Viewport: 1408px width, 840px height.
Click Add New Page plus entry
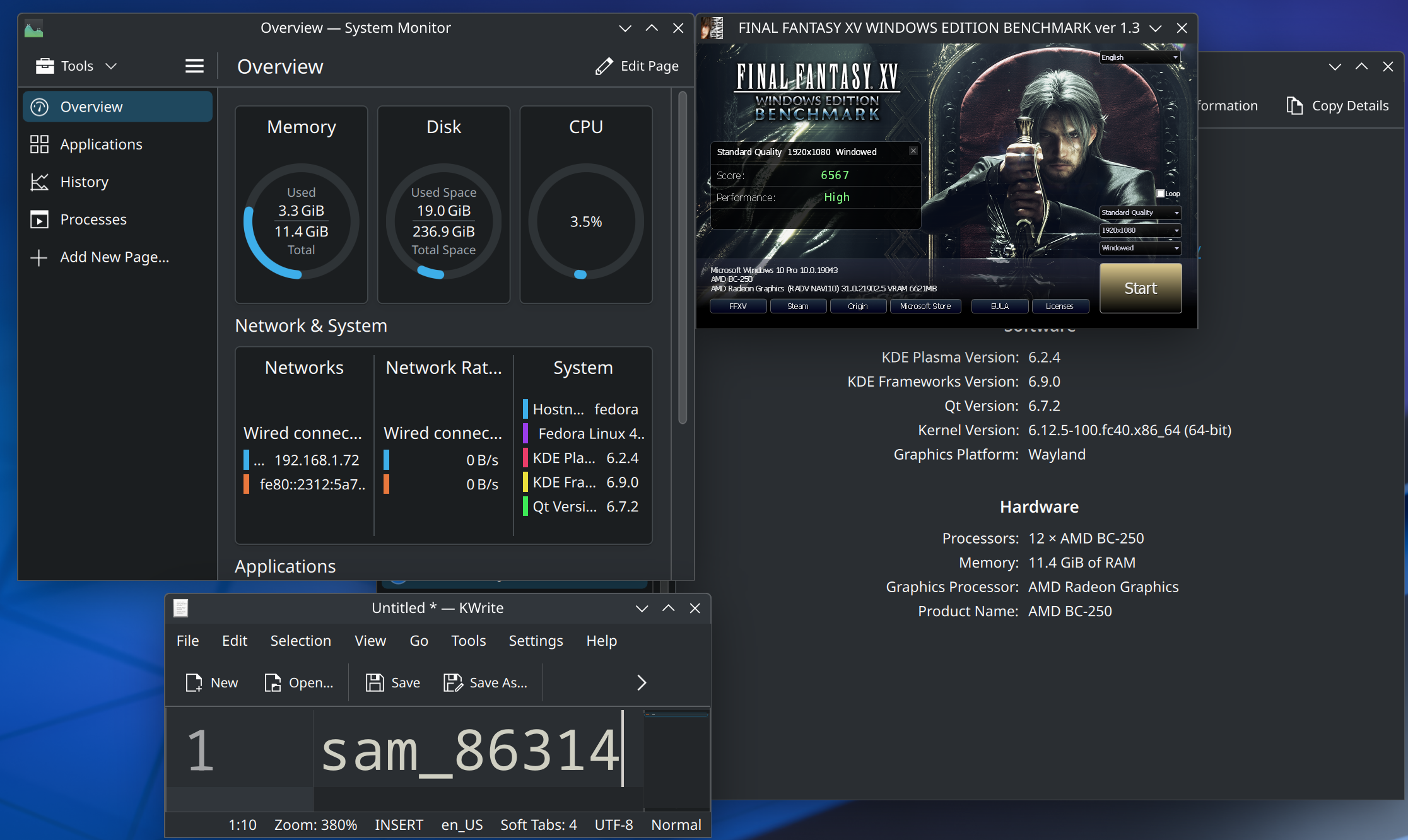pyautogui.click(x=118, y=257)
